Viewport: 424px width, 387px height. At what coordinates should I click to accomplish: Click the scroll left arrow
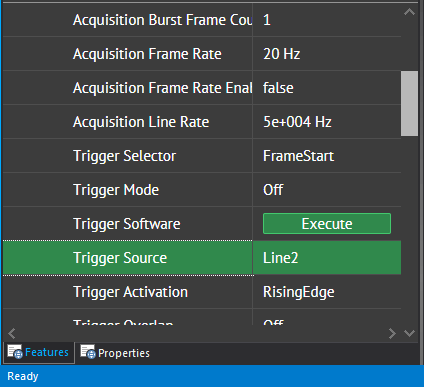click(12, 333)
